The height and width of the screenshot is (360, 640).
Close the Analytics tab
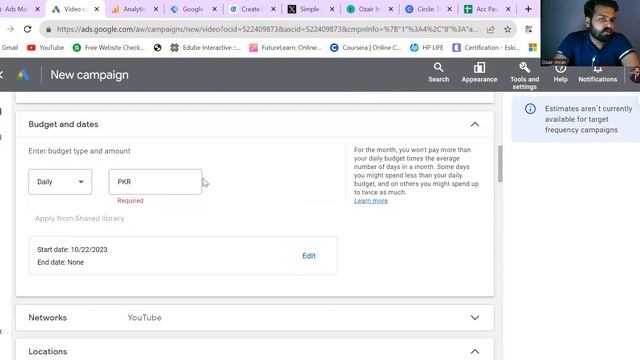point(156,9)
